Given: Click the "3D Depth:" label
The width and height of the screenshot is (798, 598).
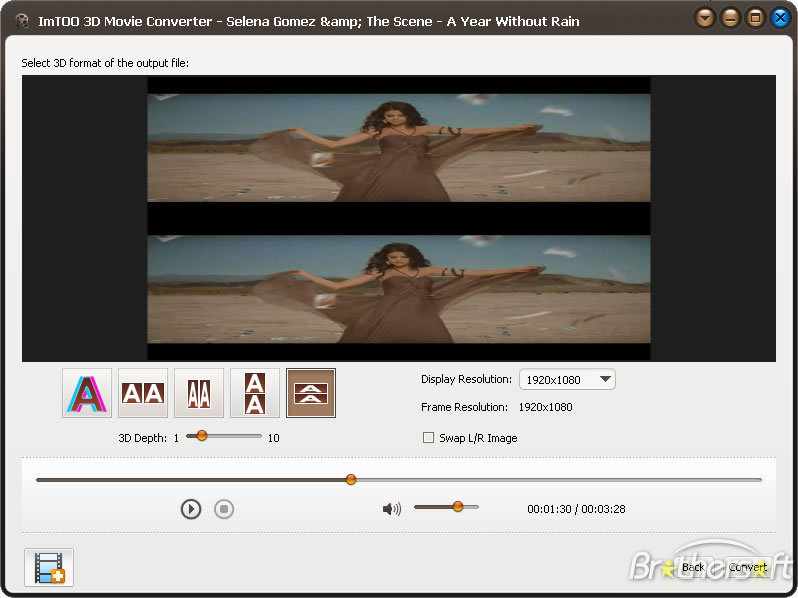Looking at the screenshot, I should [142, 438].
